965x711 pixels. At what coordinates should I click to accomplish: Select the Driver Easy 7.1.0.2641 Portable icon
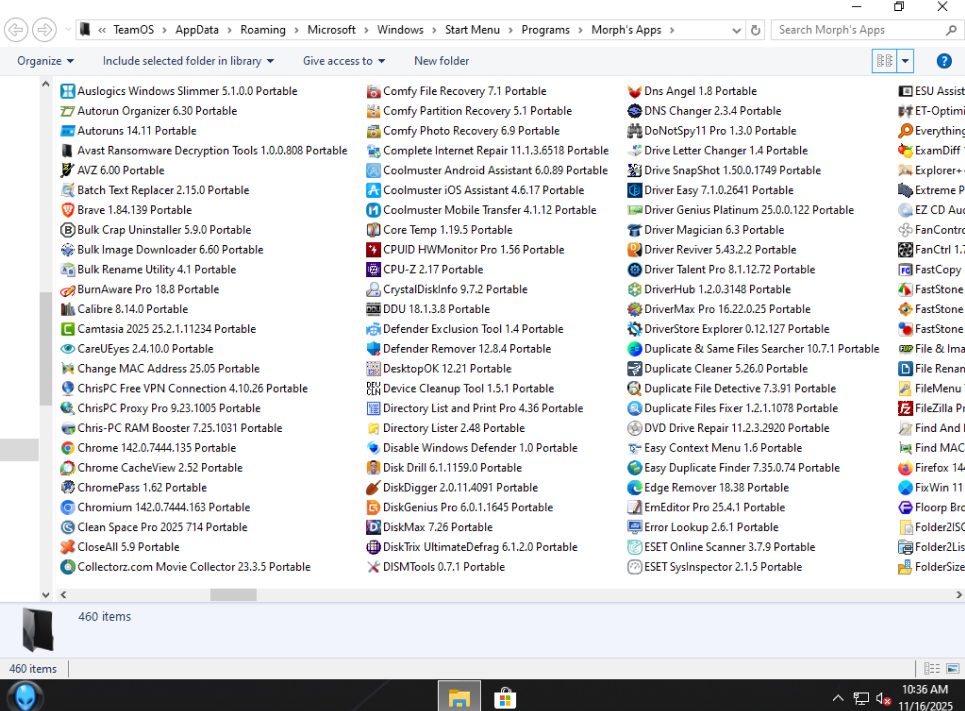(635, 190)
